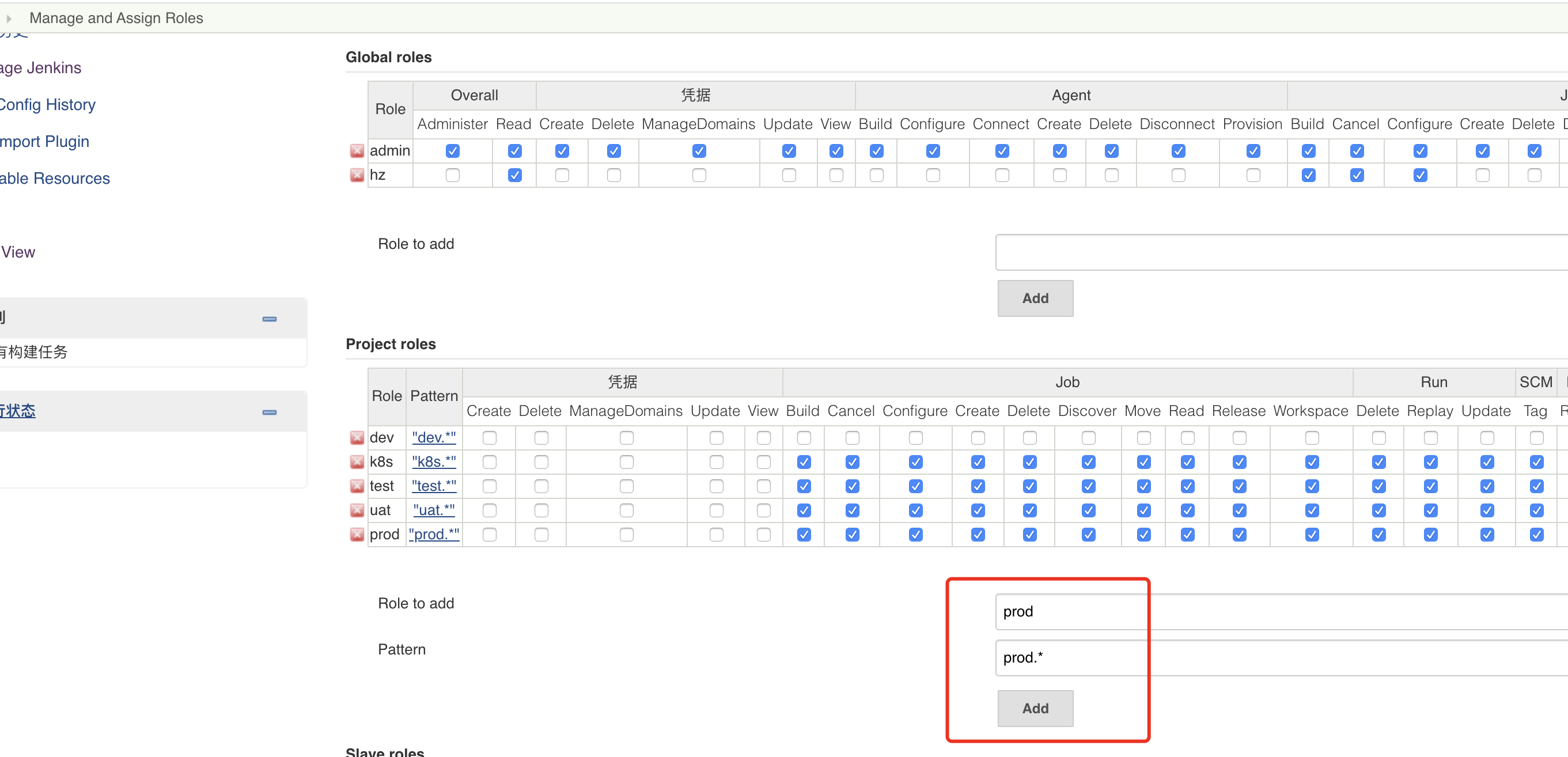The image size is (1568, 757).
Task: Collapse the 构建状态 sidebar panel
Action: pyautogui.click(x=269, y=412)
